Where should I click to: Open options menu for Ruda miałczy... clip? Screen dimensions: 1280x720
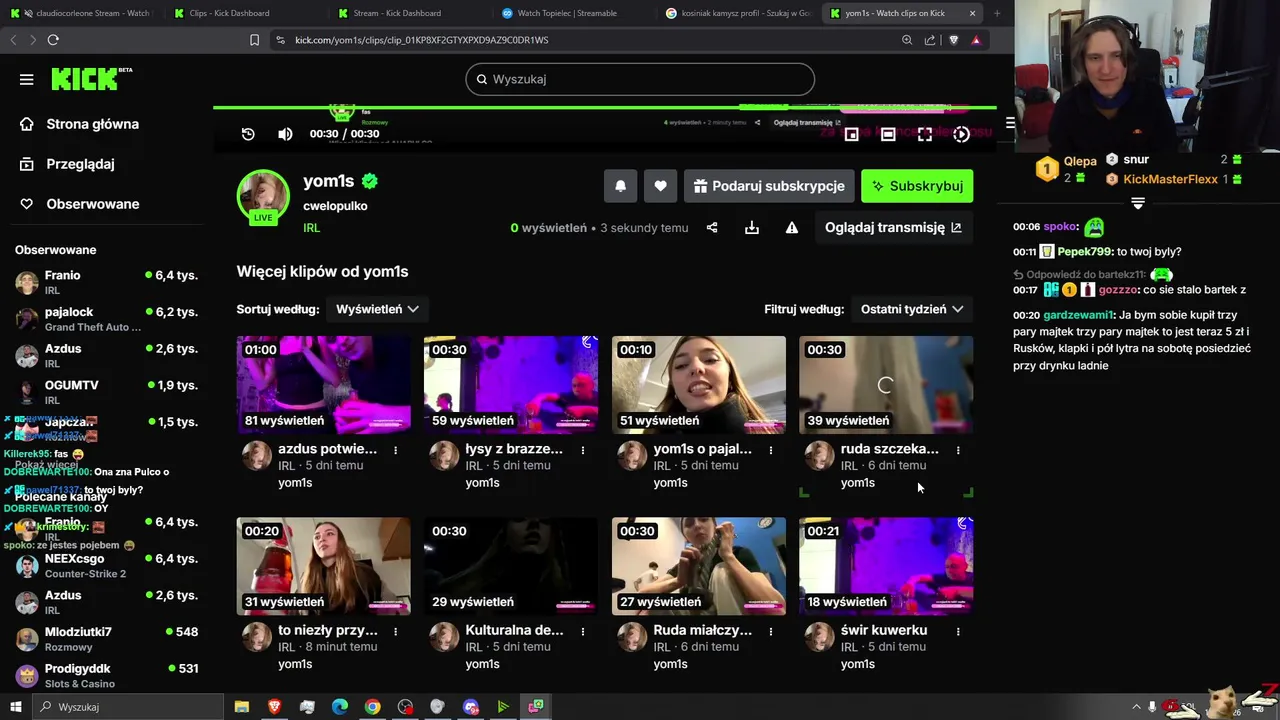[x=770, y=631]
